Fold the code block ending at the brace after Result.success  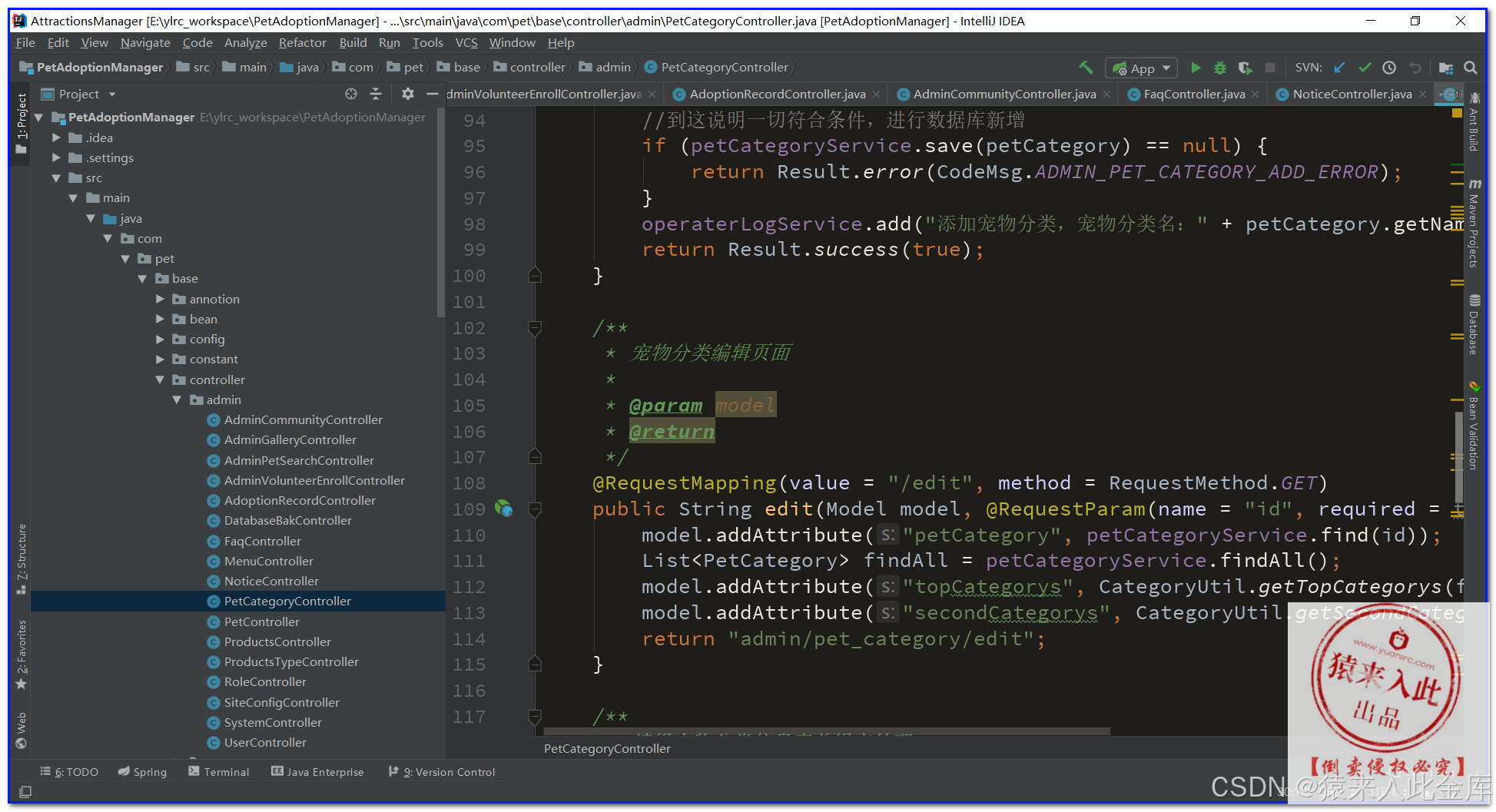(536, 276)
